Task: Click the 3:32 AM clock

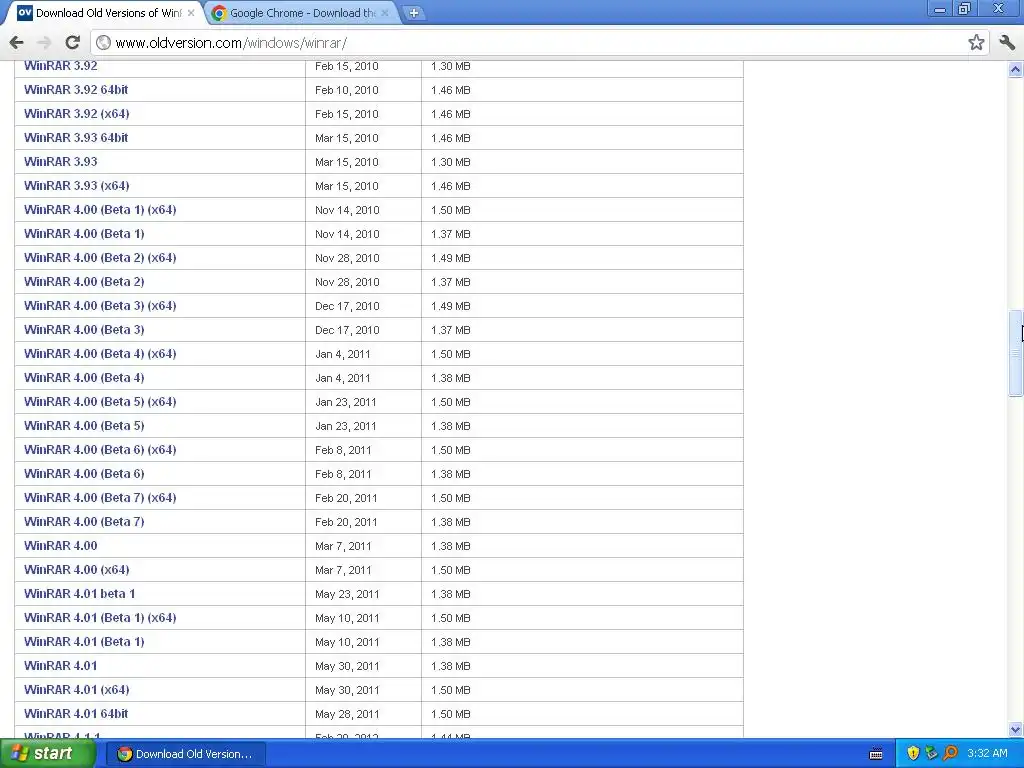Action: point(987,754)
